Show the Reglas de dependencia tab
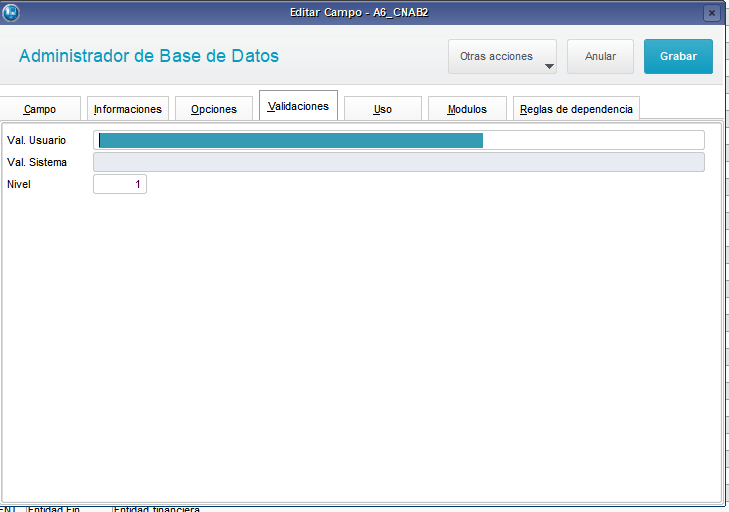This screenshot has width=729, height=512. point(576,109)
